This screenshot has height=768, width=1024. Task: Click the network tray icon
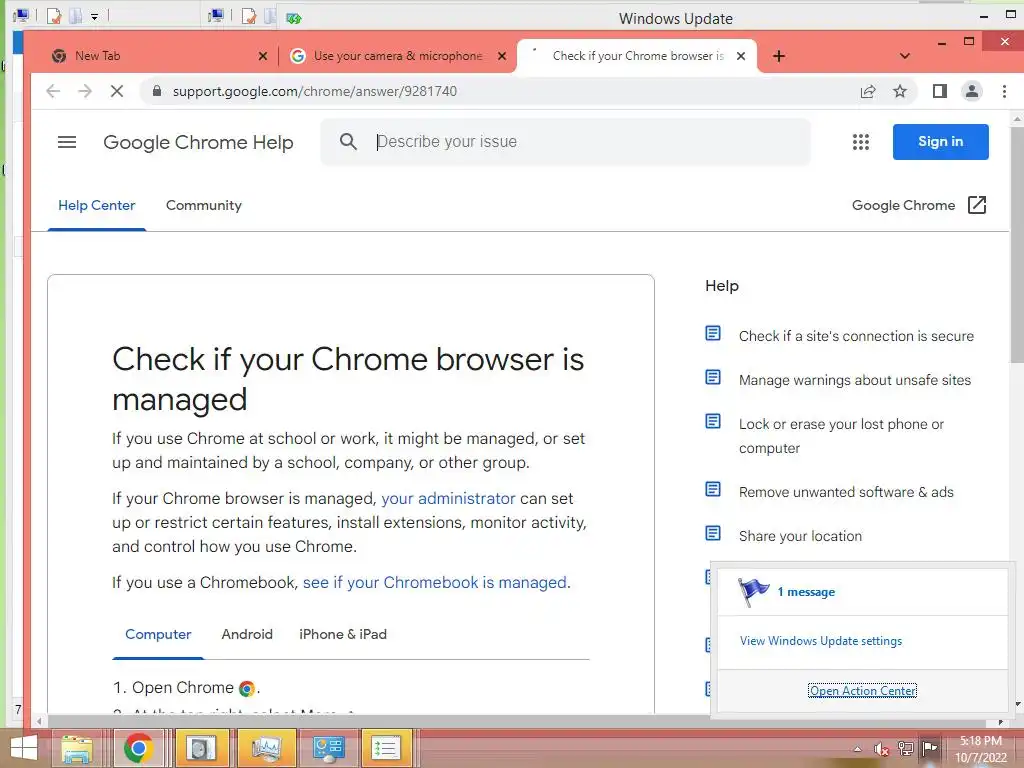point(906,749)
